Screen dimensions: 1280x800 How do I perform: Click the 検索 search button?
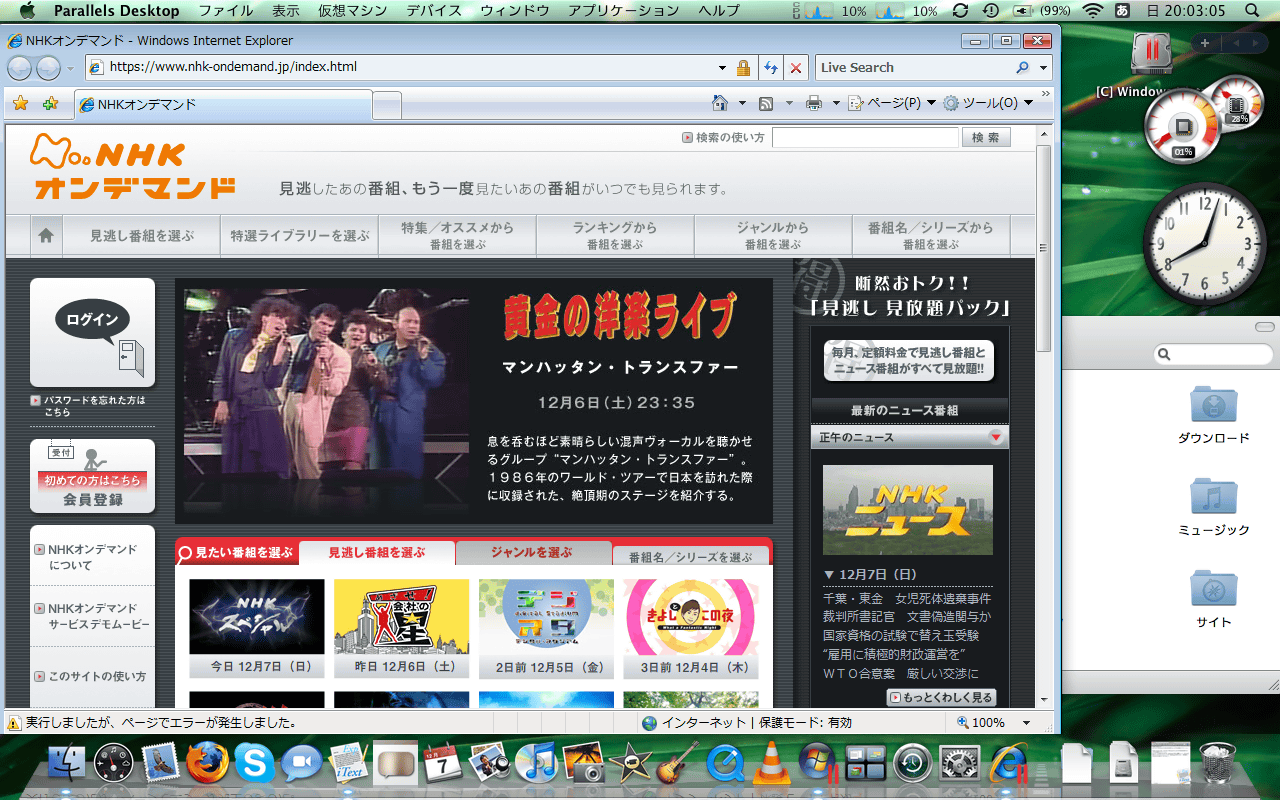tap(986, 138)
